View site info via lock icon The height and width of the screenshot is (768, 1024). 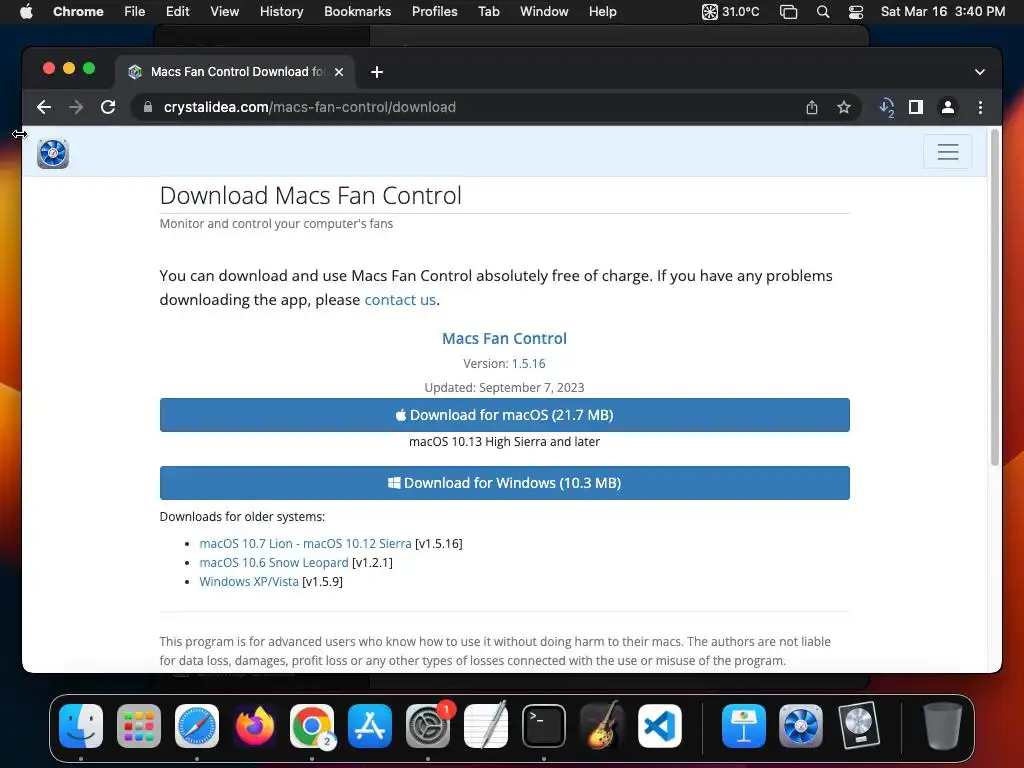[x=148, y=107]
